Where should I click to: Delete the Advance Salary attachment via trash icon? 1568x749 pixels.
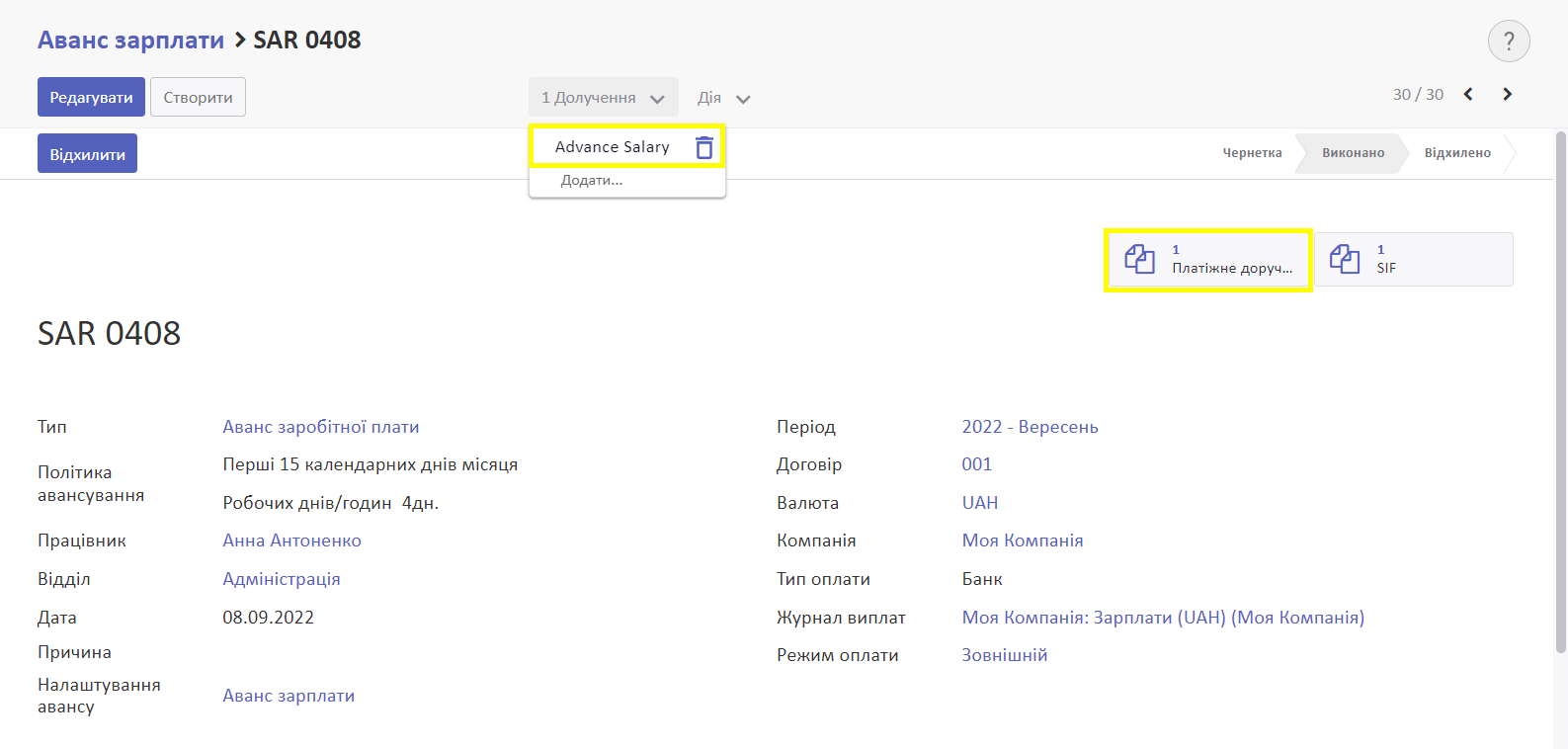(x=704, y=147)
